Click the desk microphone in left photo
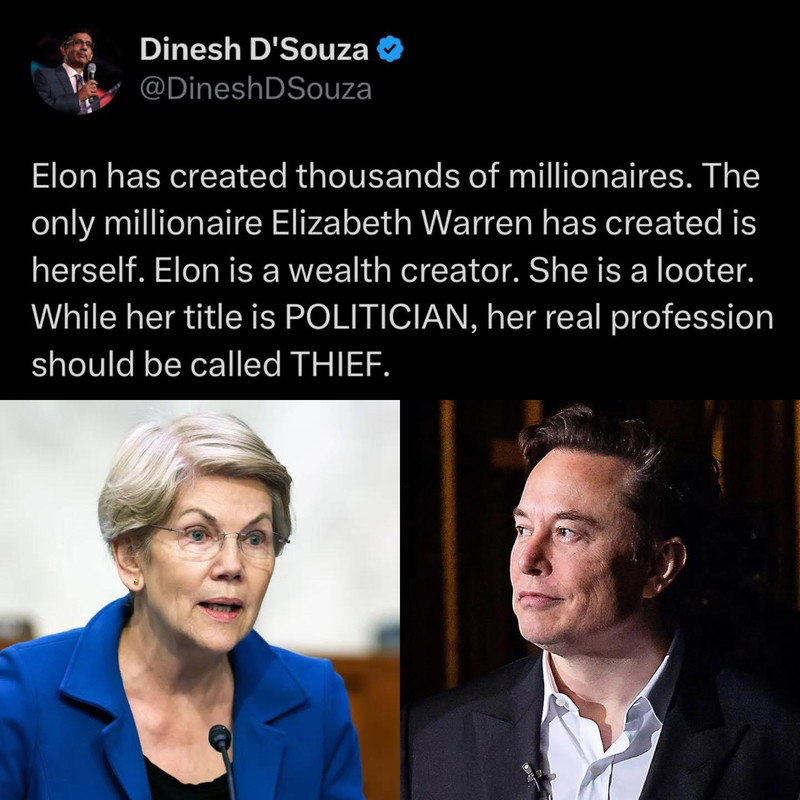The width and height of the screenshot is (800, 800). tap(222, 760)
